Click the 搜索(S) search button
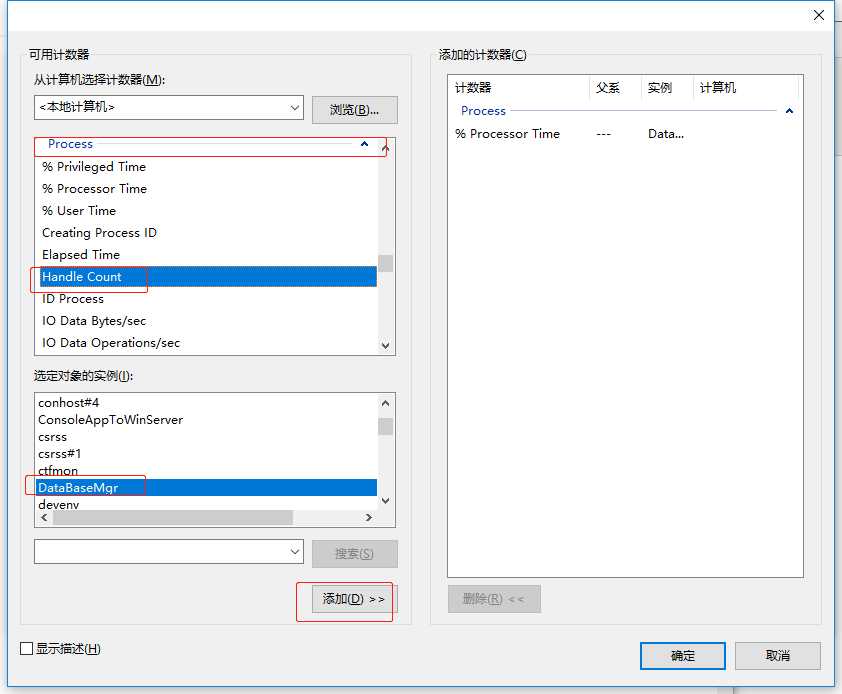Viewport: 842px width, 694px height. [354, 554]
